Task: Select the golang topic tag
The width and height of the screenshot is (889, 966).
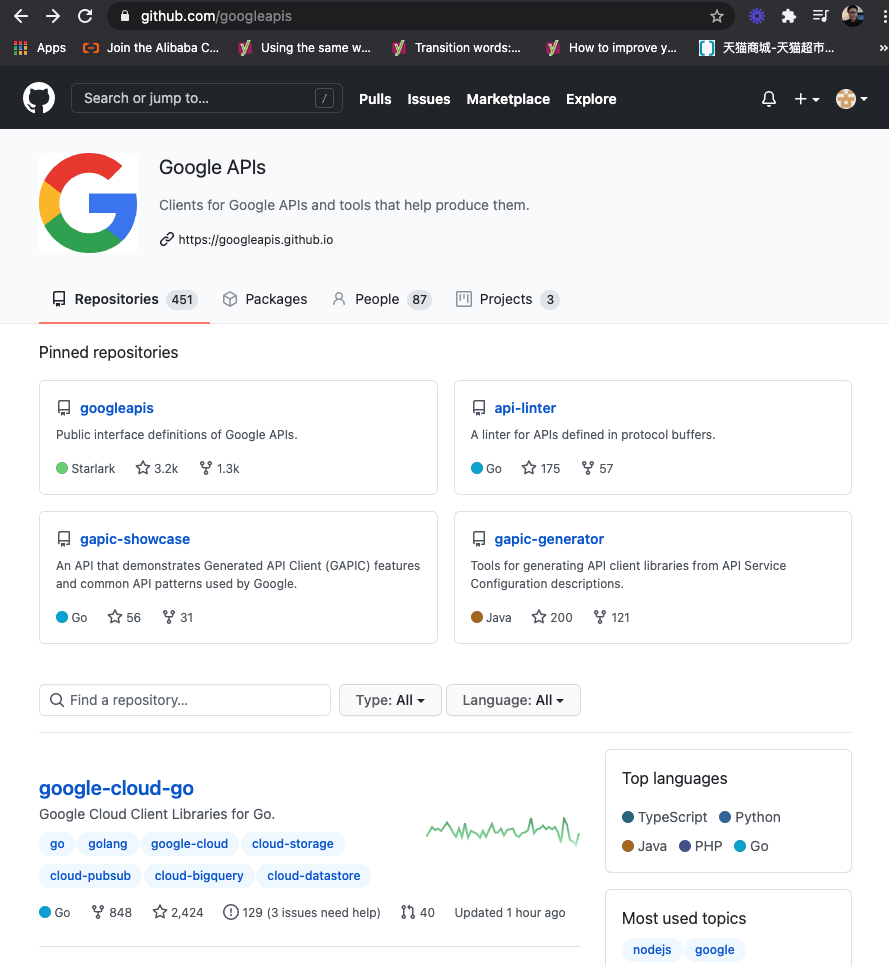Action: click(108, 844)
